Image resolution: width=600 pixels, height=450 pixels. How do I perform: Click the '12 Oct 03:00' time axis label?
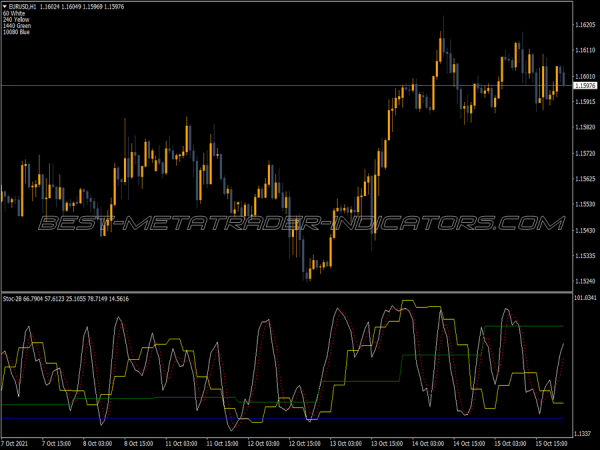pyautogui.click(x=263, y=443)
